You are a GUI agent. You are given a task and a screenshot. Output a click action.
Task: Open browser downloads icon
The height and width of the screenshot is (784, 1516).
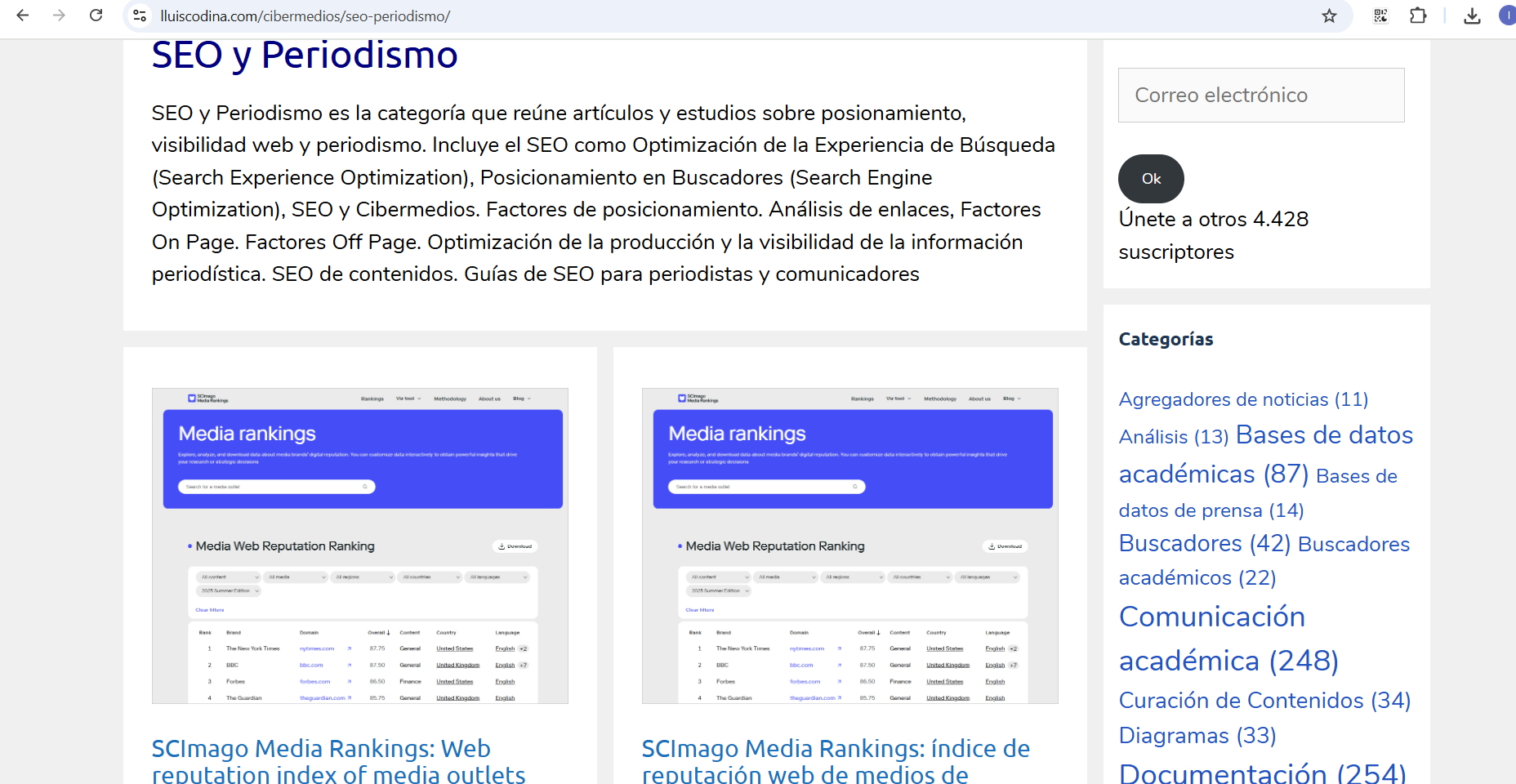pos(1472,16)
